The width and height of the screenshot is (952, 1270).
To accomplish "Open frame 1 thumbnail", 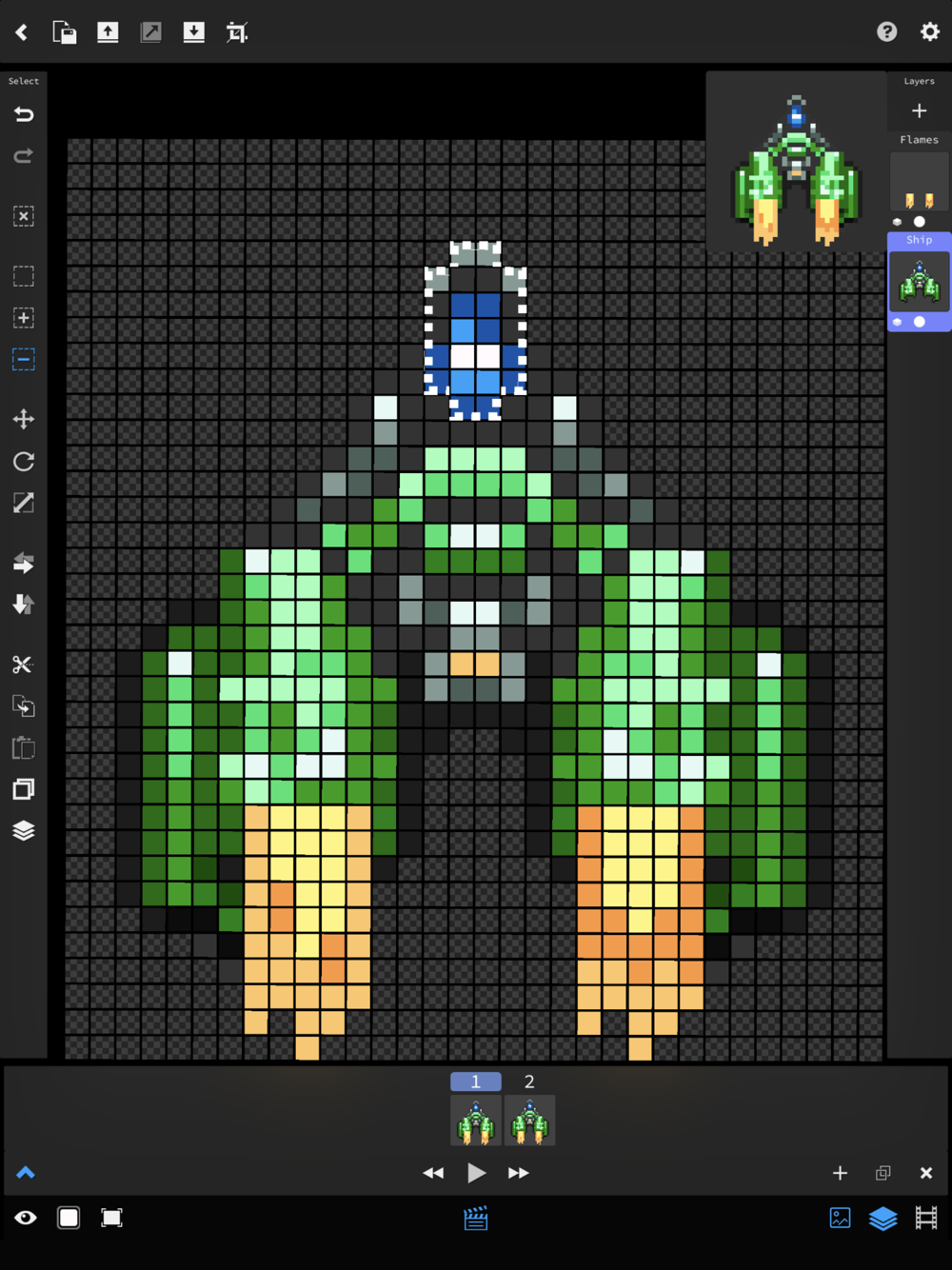I will coord(476,1121).
